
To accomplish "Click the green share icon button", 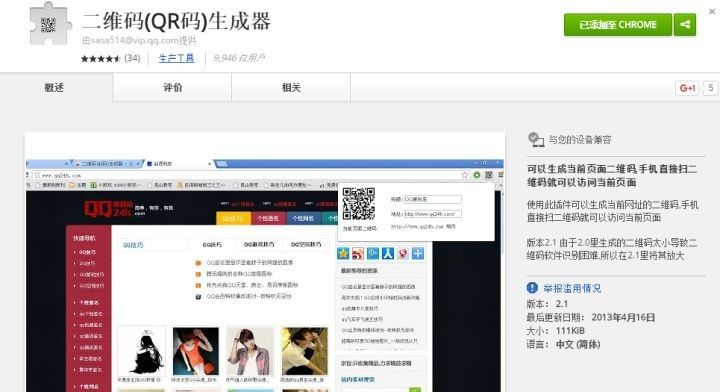I will click(x=685, y=25).
